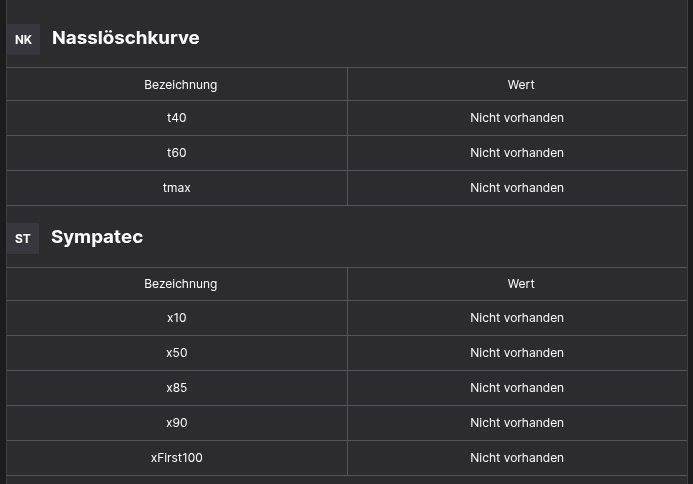Select the x90 row label
This screenshot has height=484, width=693.
click(x=176, y=423)
